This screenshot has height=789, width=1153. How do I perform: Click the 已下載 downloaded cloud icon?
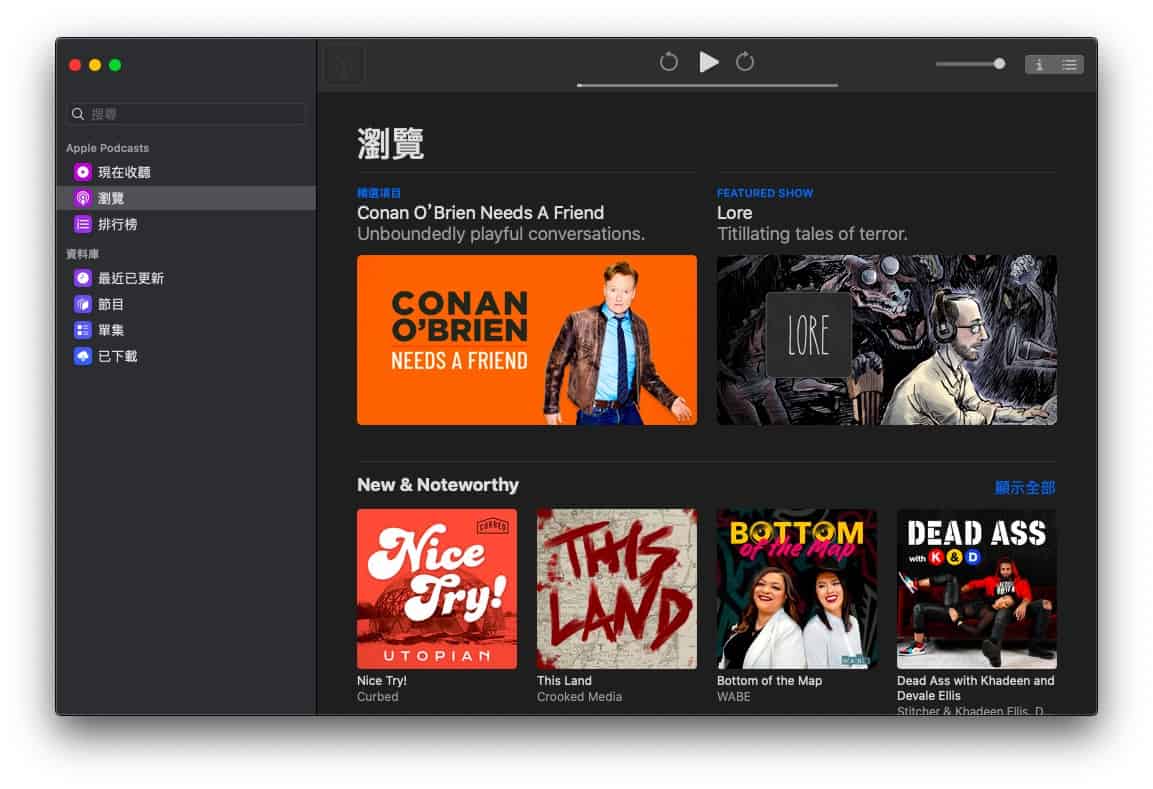click(82, 356)
